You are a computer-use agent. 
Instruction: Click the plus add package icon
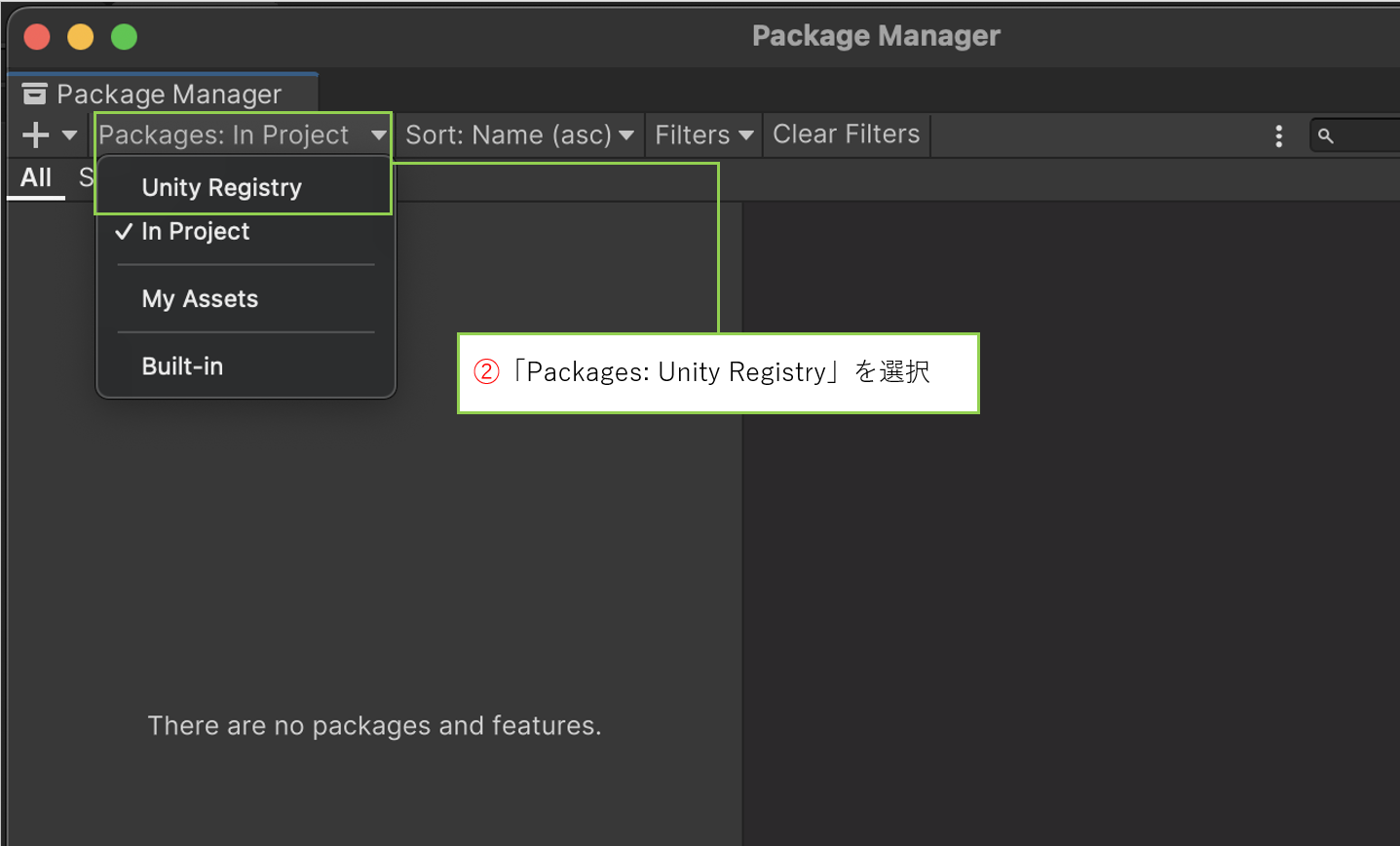[x=35, y=135]
